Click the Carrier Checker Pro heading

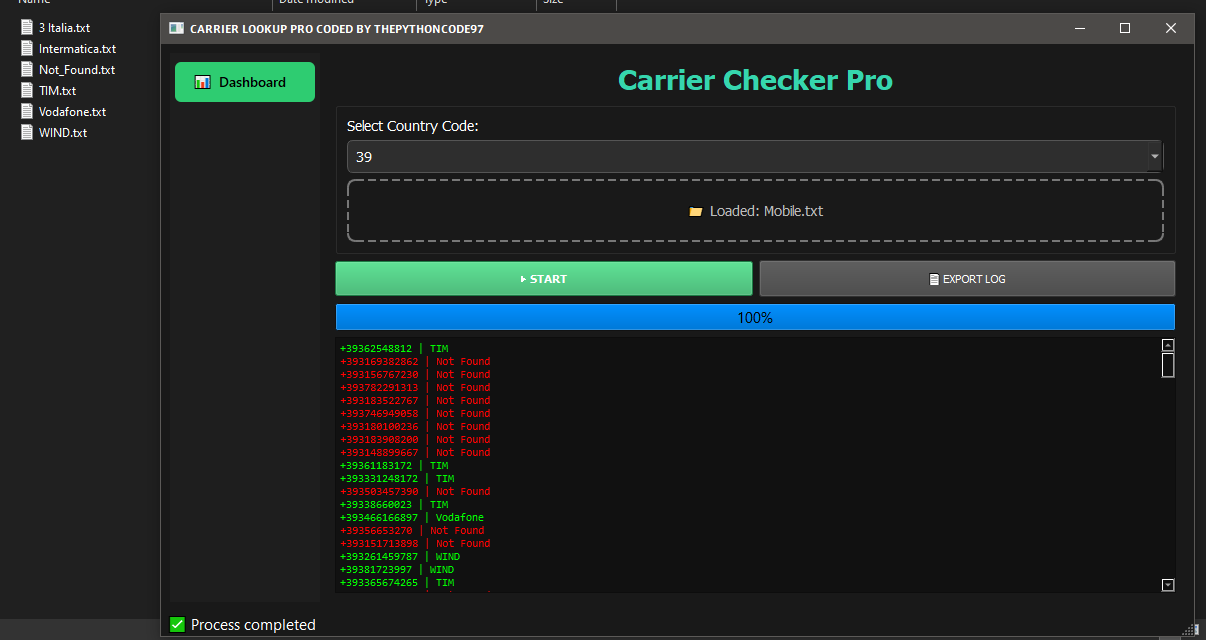(755, 80)
